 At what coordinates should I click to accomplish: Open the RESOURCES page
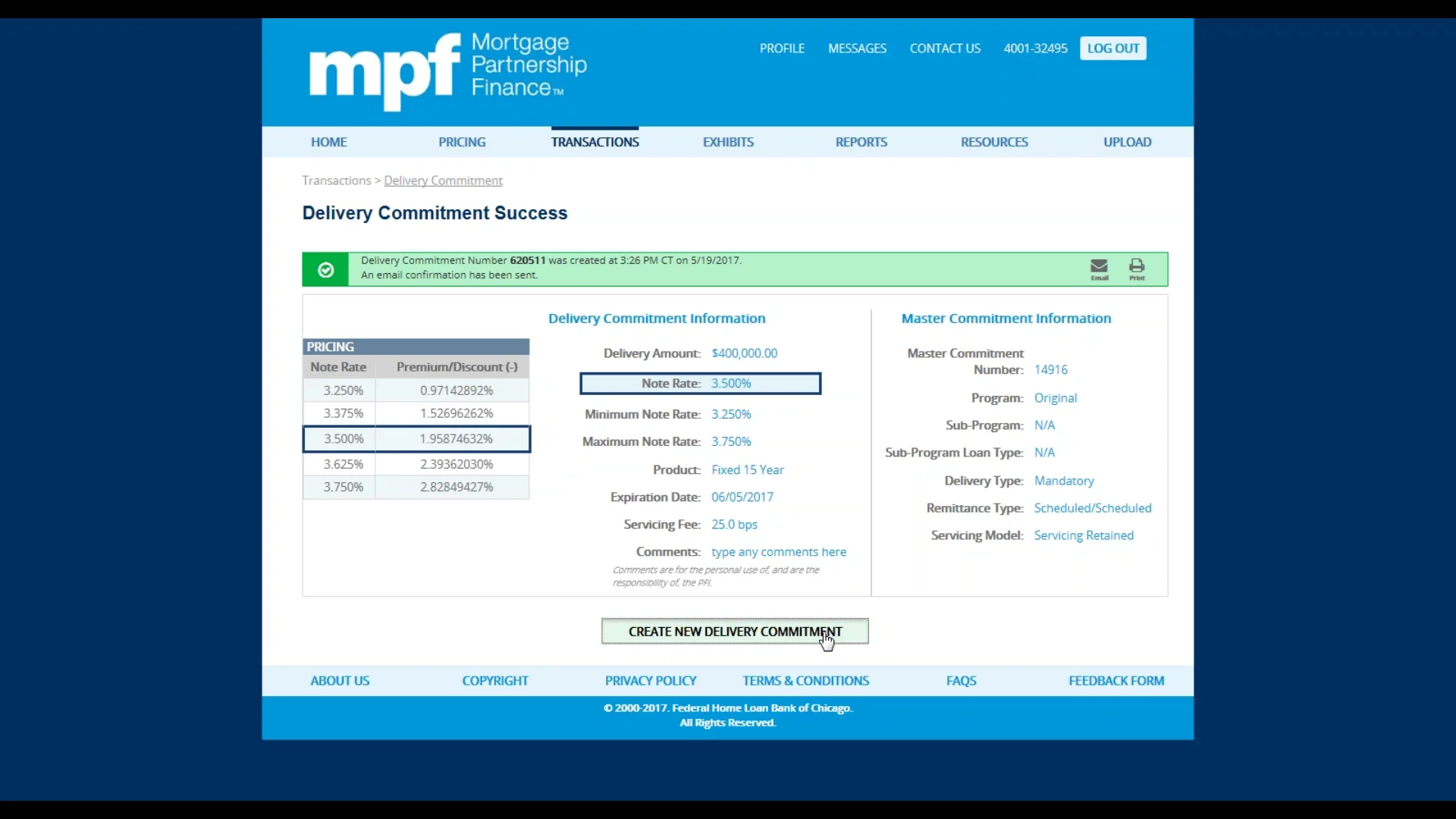click(994, 142)
